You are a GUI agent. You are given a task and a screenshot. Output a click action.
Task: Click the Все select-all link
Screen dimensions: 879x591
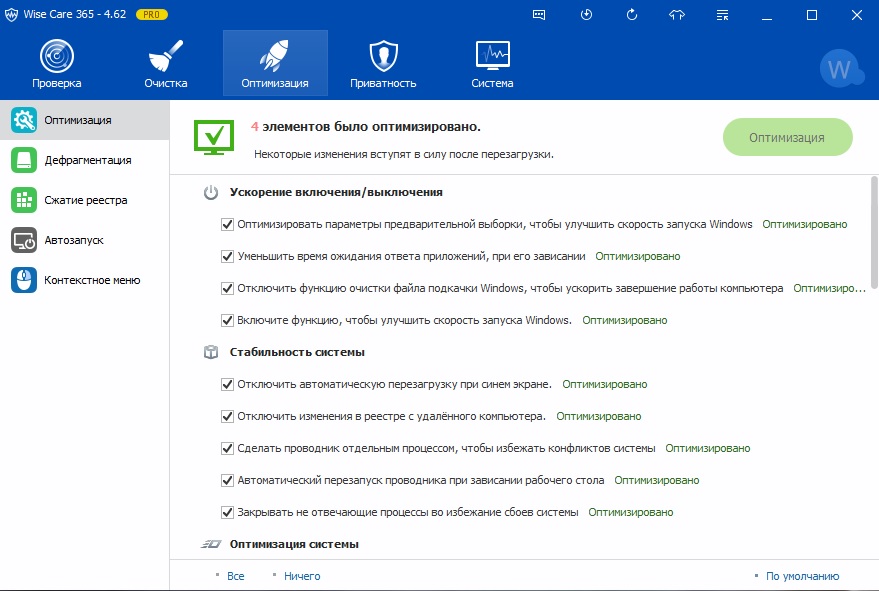235,576
